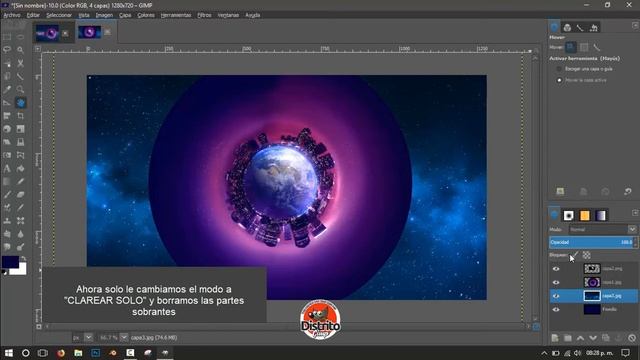Delete the selected layer

point(632,338)
